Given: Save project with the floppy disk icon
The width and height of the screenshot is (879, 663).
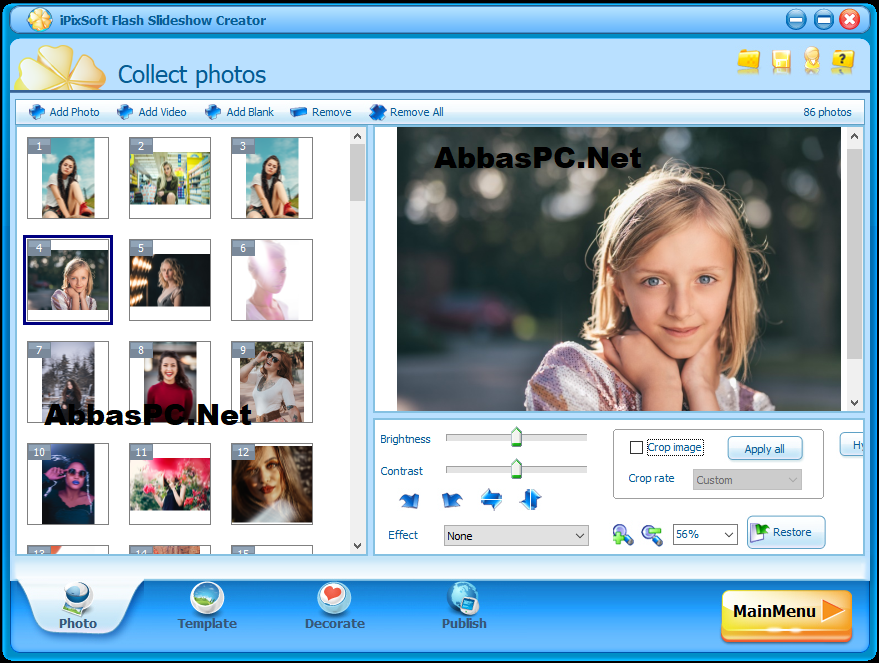Looking at the screenshot, I should tap(781, 61).
